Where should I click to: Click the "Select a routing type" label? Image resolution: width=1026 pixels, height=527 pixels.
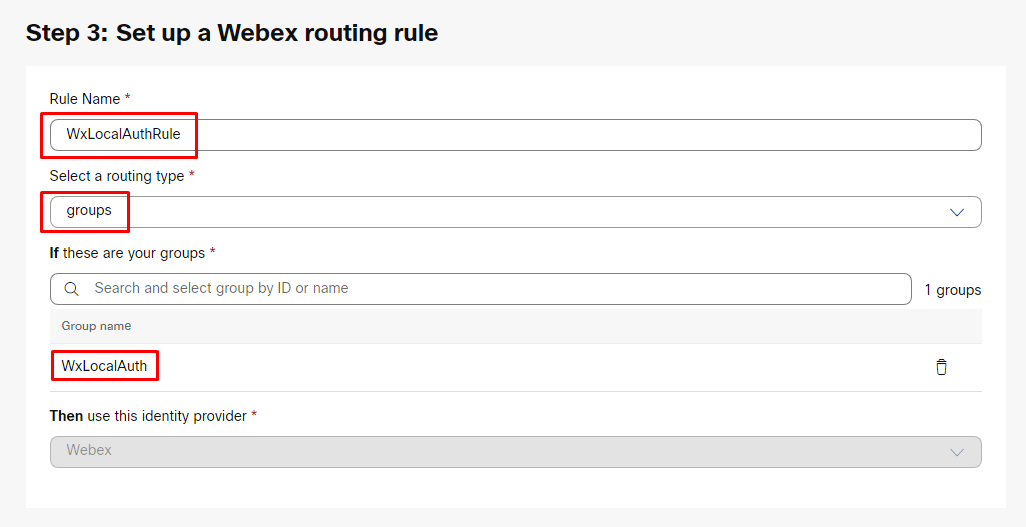[116, 176]
